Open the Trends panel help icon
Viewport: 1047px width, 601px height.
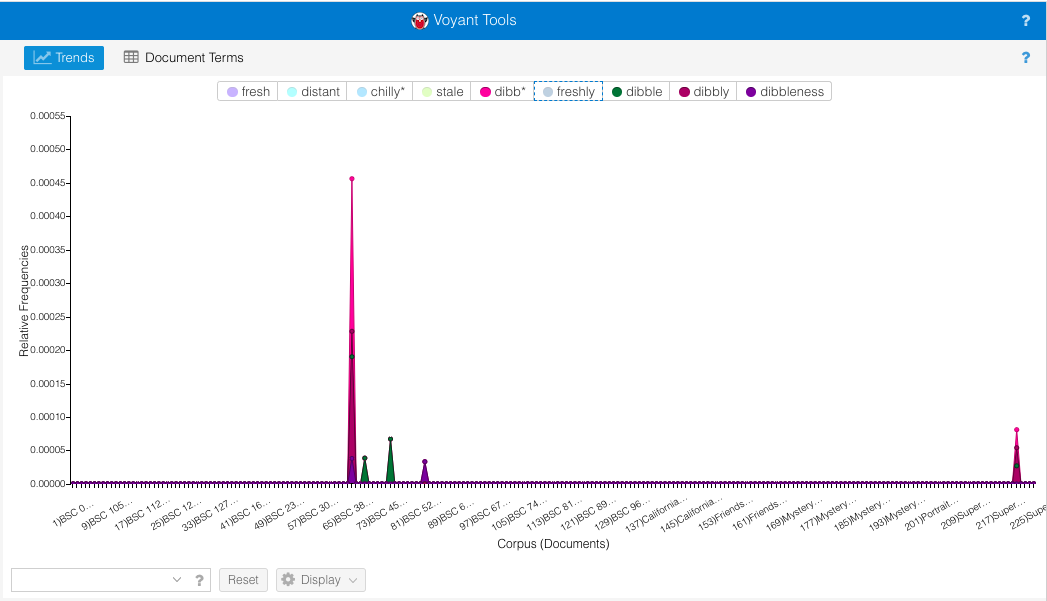1026,57
